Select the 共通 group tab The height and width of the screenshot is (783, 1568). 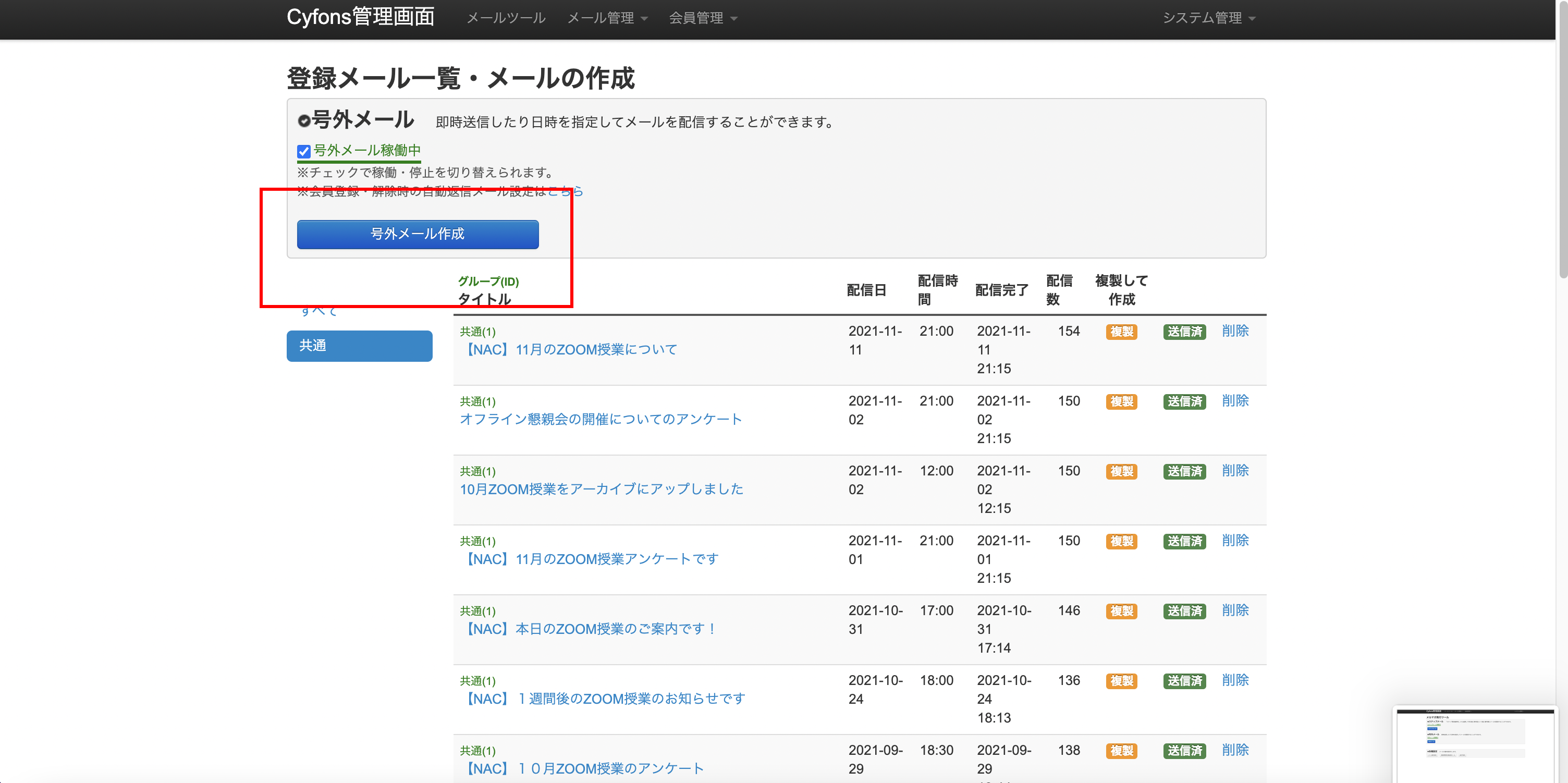pos(359,346)
